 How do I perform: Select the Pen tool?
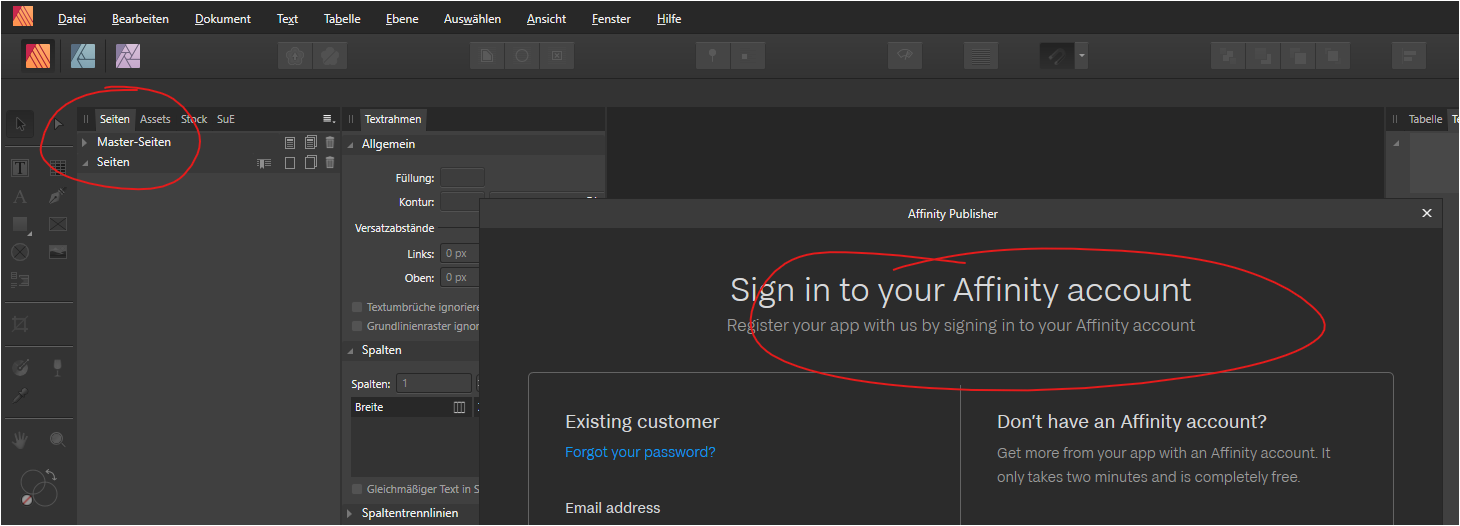58,196
